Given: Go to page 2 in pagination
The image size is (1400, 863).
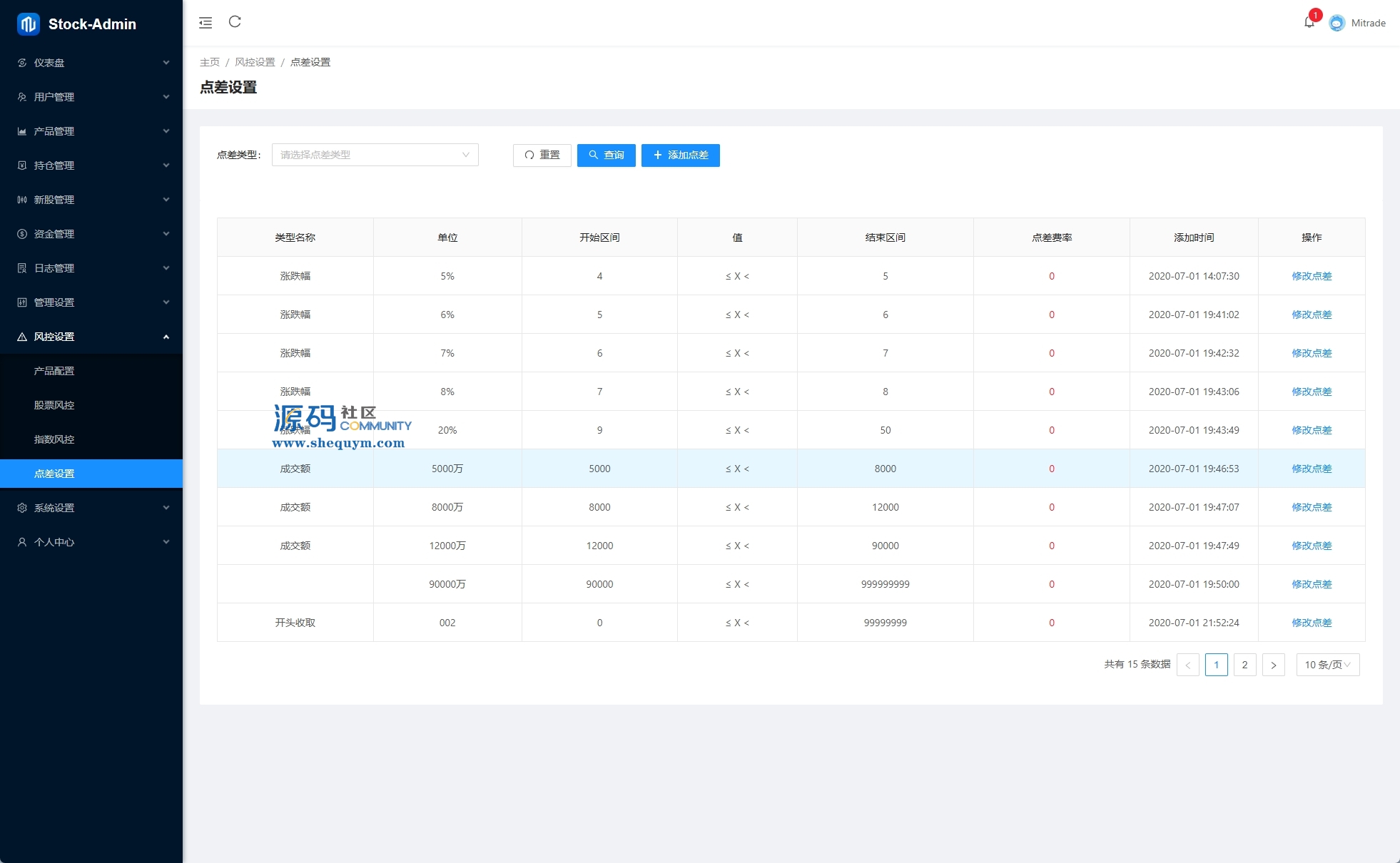Looking at the screenshot, I should point(1244,665).
